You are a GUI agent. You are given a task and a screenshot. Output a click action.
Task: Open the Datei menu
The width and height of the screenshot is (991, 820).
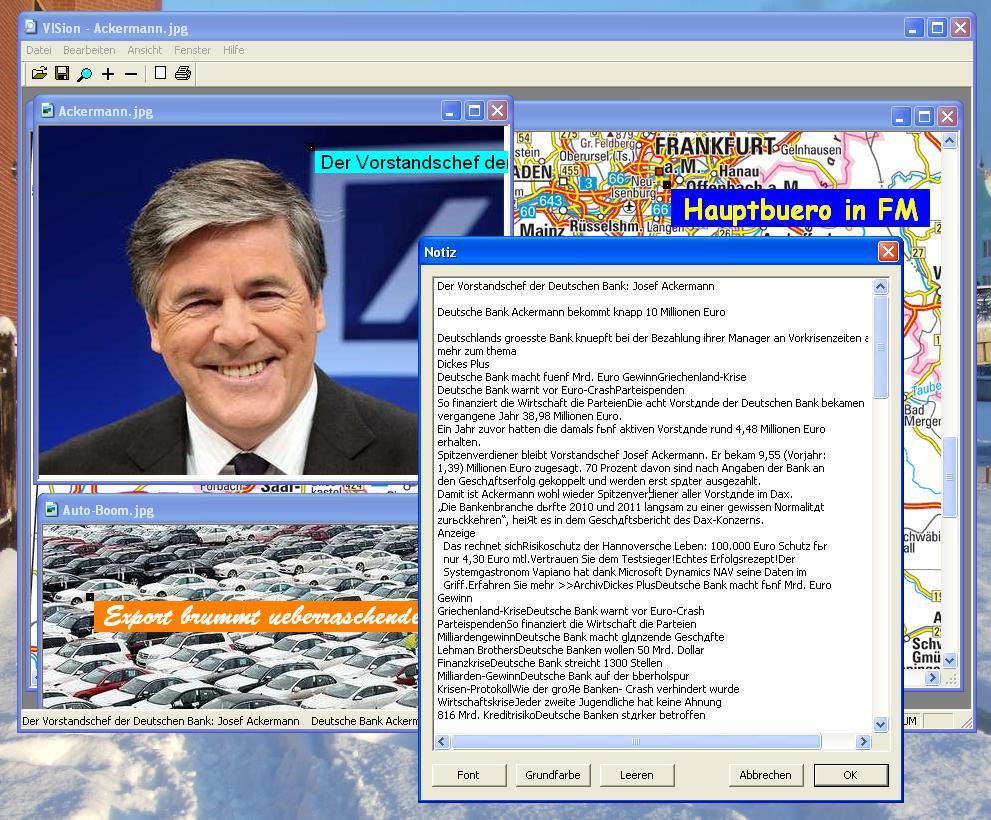click(x=39, y=50)
